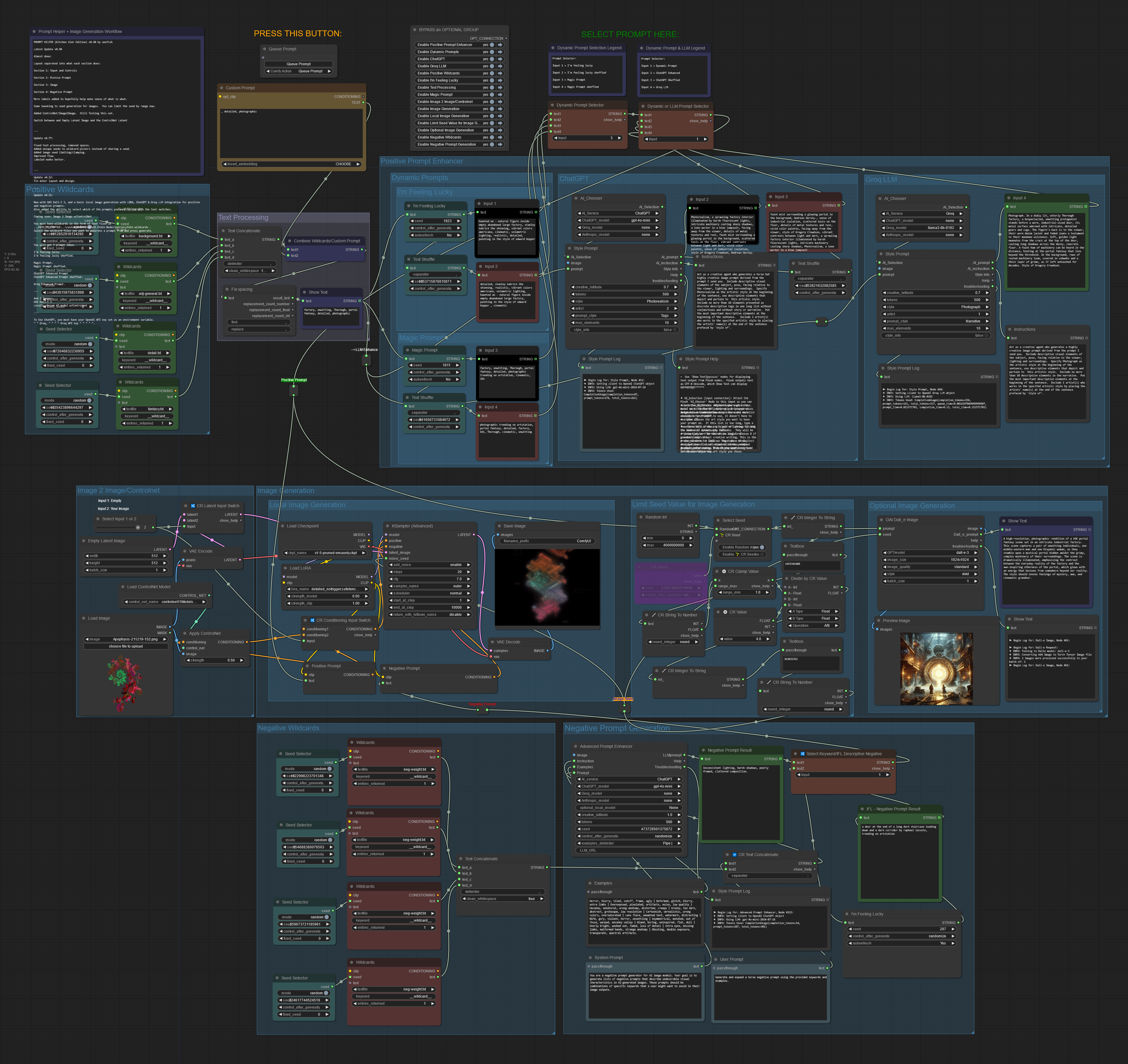Click the Positive Prompt Enhancer group title

click(x=421, y=161)
